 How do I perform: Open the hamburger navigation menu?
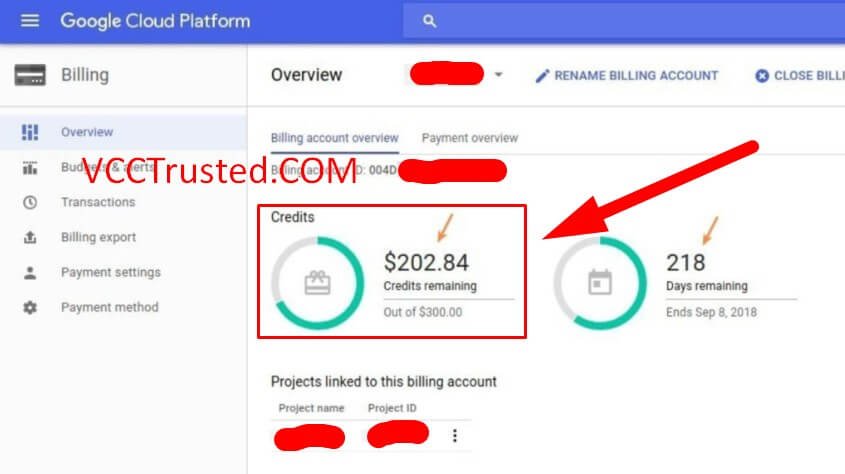pos(30,21)
